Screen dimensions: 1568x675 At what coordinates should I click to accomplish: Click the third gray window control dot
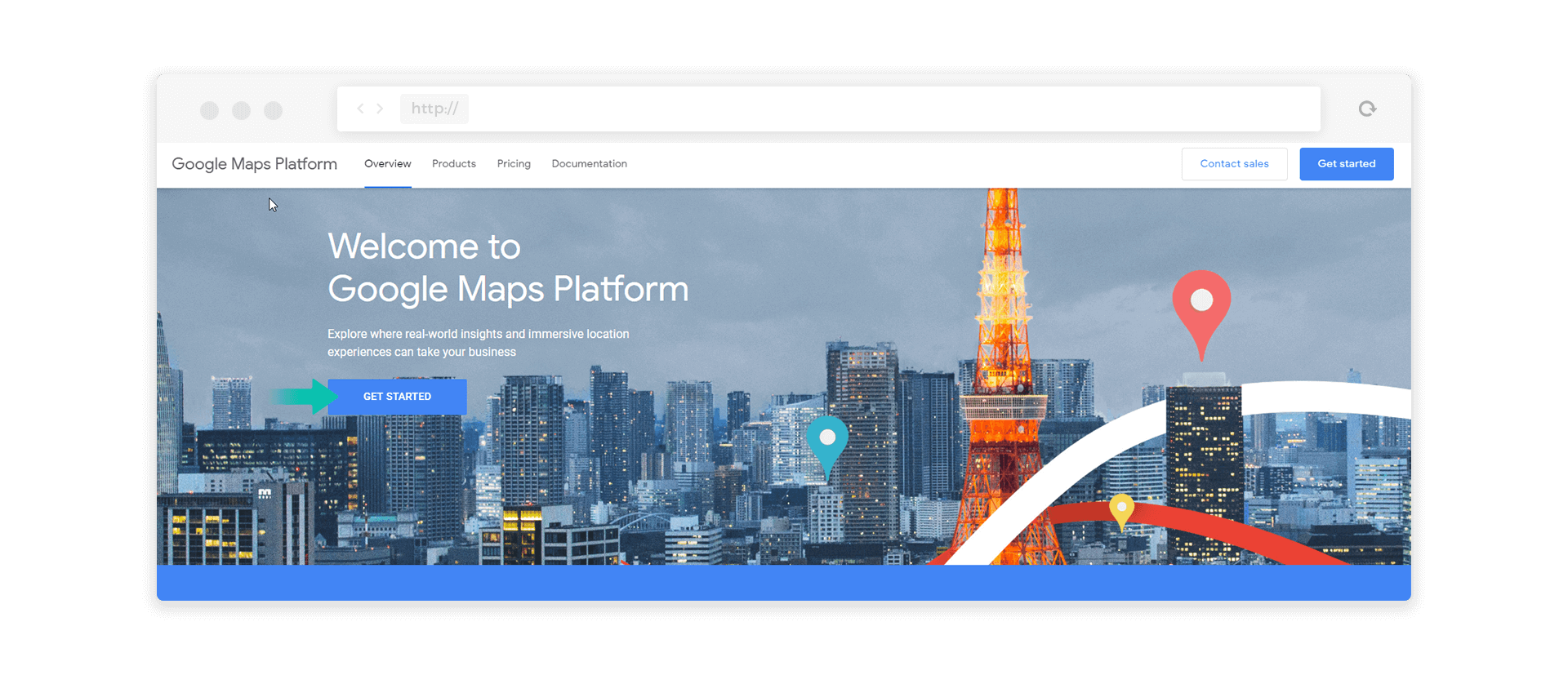(x=273, y=110)
